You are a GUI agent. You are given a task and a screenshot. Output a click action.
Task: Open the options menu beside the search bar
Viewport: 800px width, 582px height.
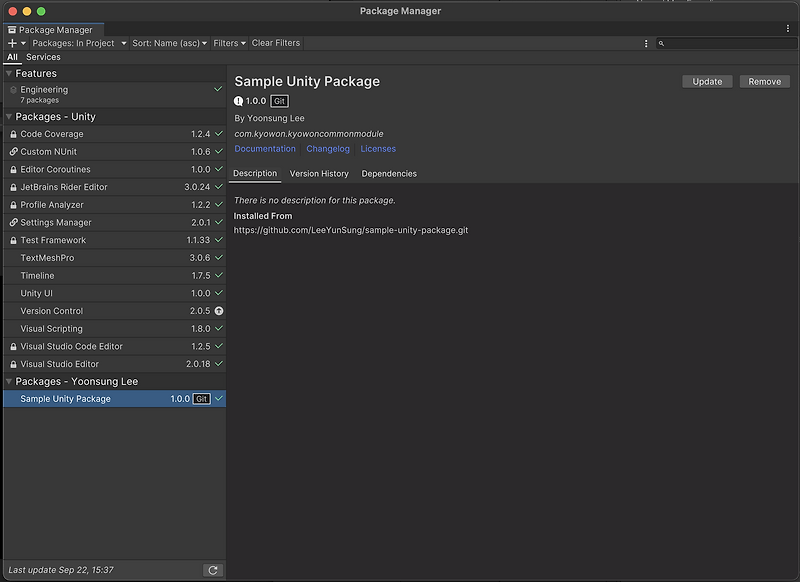click(645, 43)
